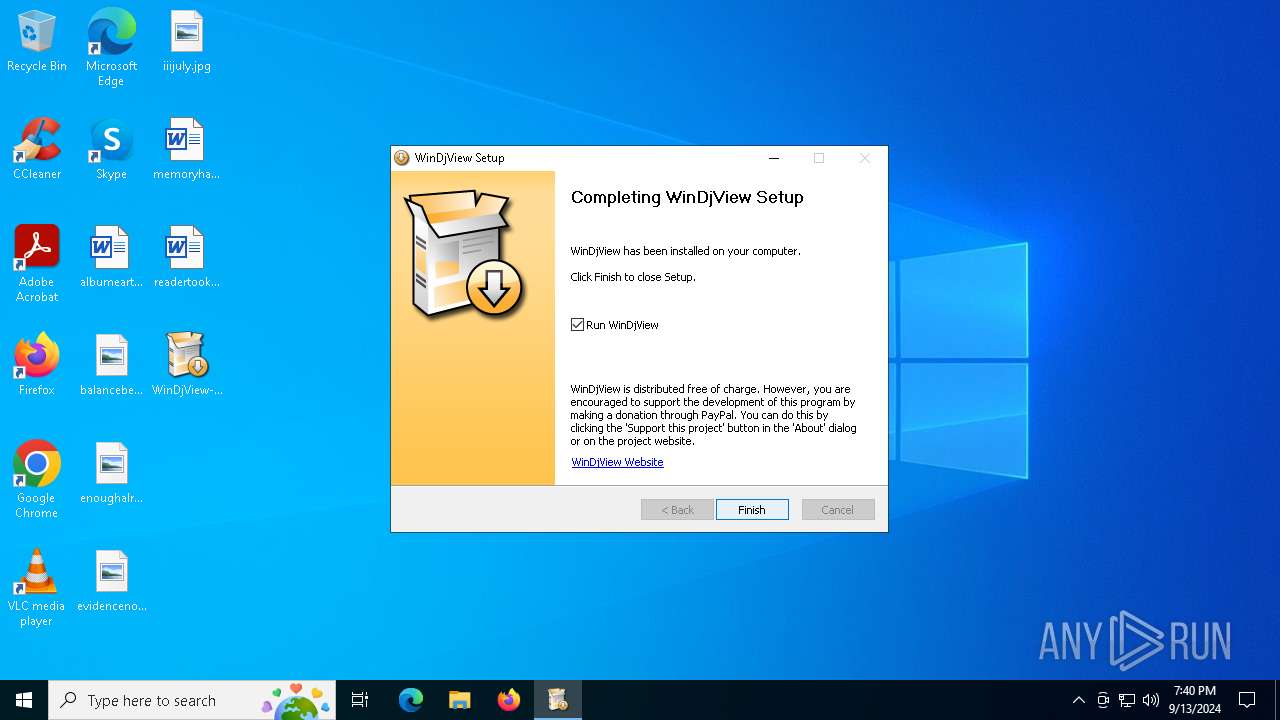Select the Google Chrome desktop shortcut

pos(37,480)
